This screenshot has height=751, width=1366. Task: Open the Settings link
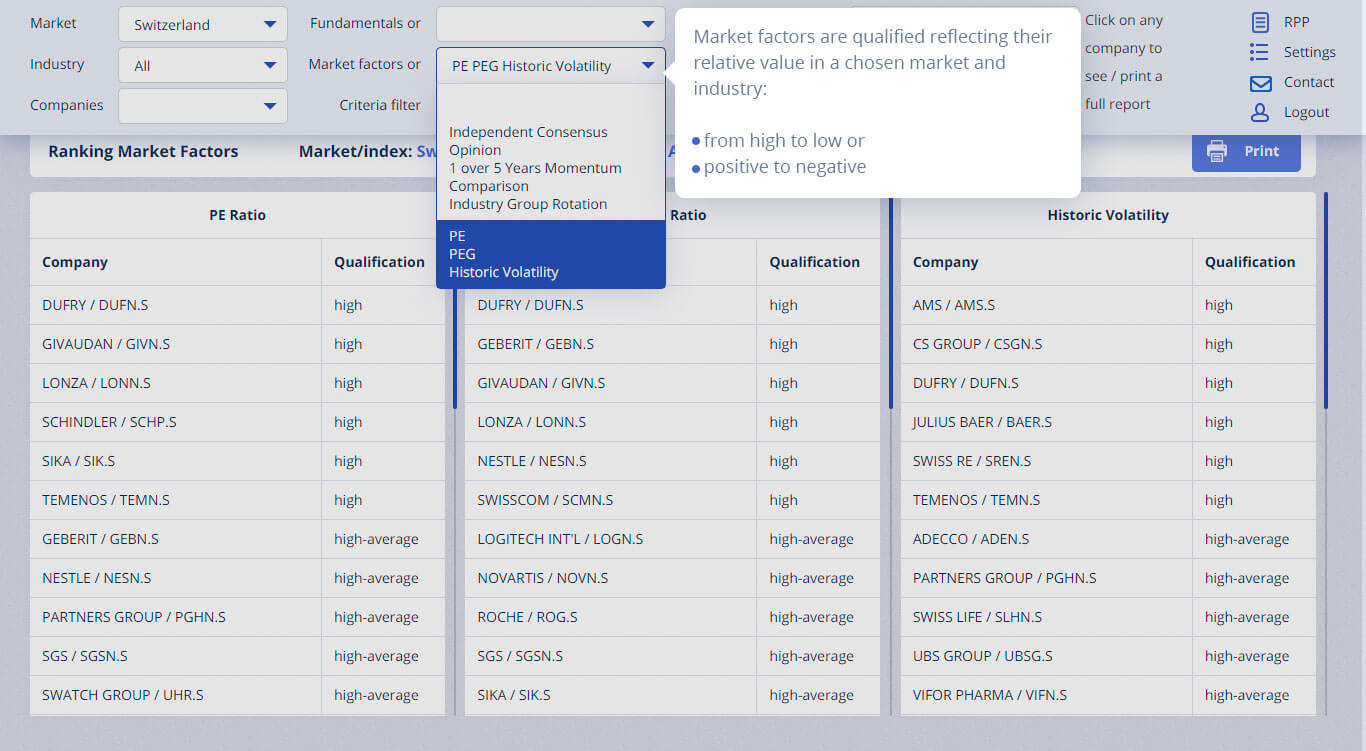(x=1309, y=52)
